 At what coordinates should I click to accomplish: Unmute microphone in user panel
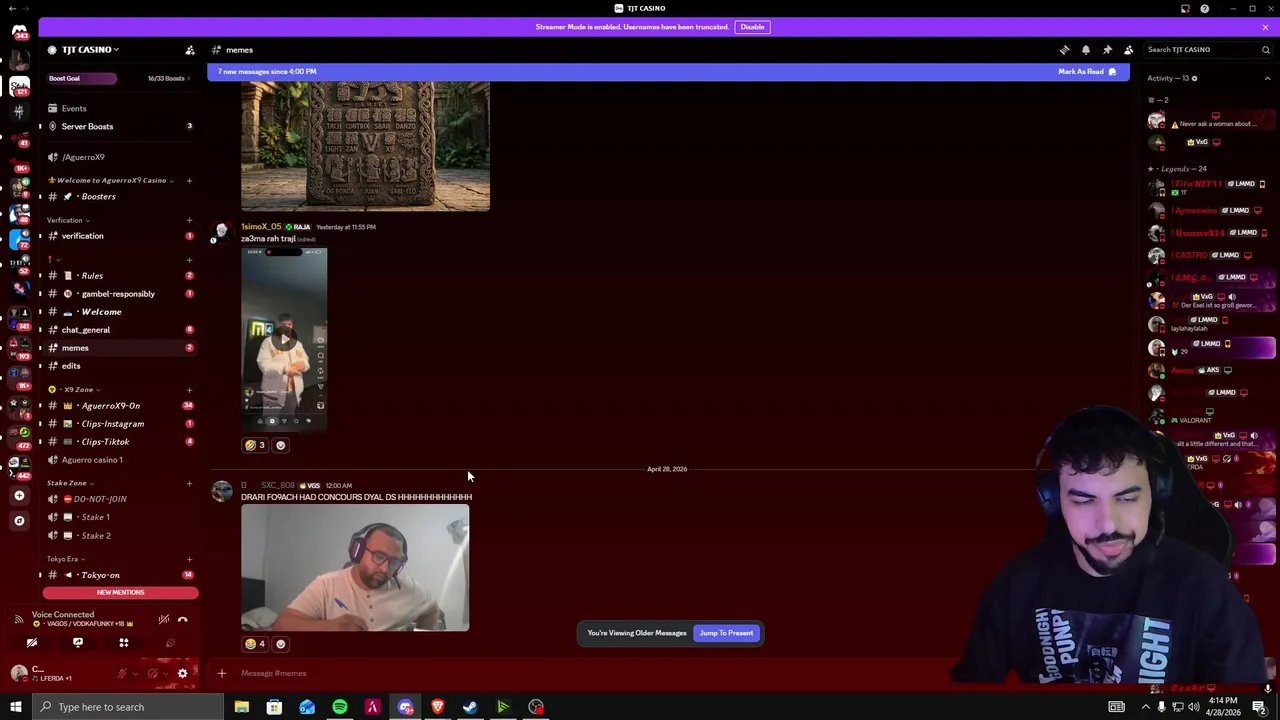click(122, 674)
